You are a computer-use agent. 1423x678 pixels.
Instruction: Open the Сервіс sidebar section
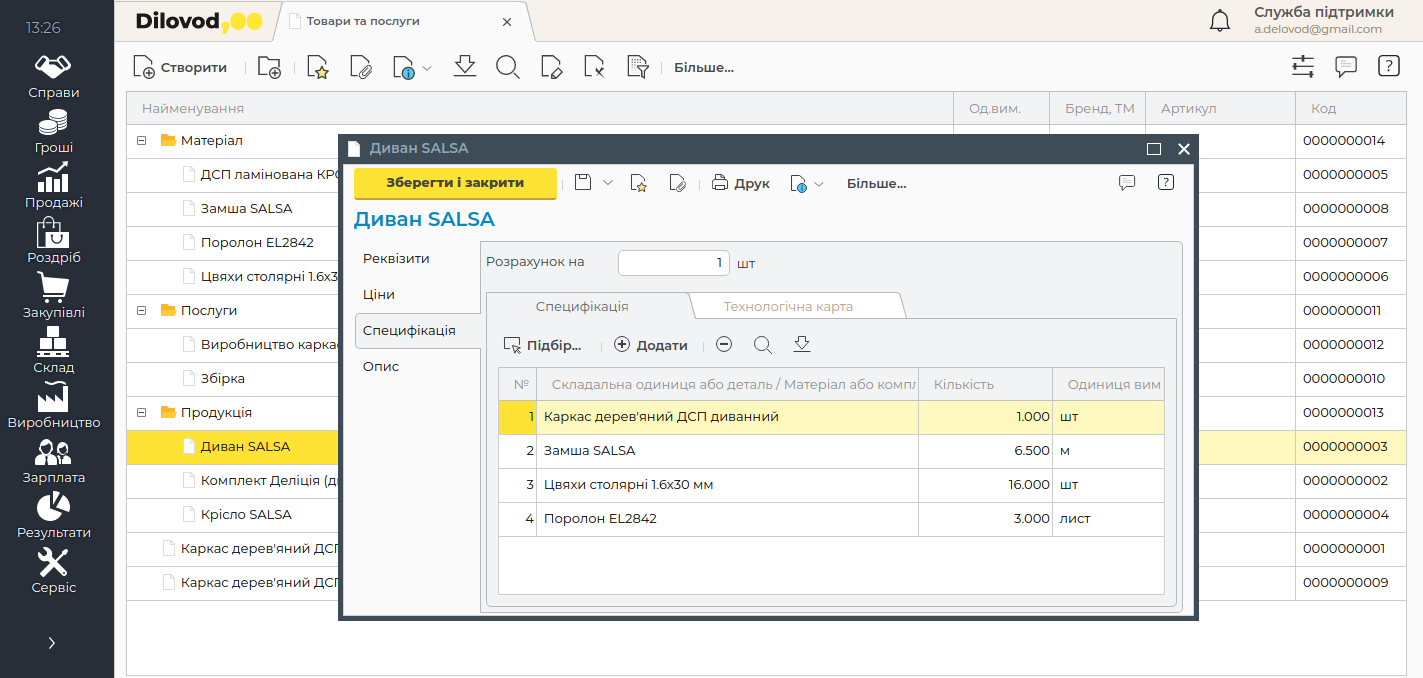click(x=54, y=572)
